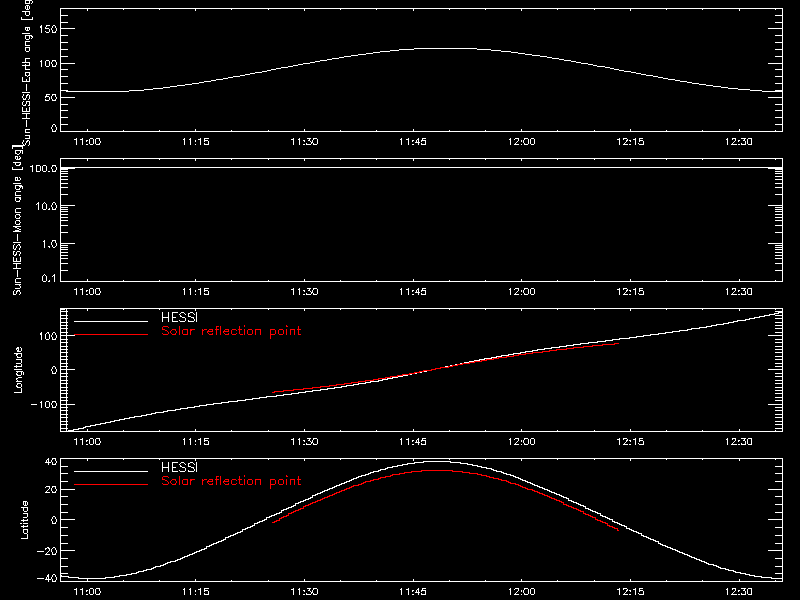Click the 1.0 tick label in Moon angle plot
The height and width of the screenshot is (600, 800).
pyautogui.click(x=49, y=244)
